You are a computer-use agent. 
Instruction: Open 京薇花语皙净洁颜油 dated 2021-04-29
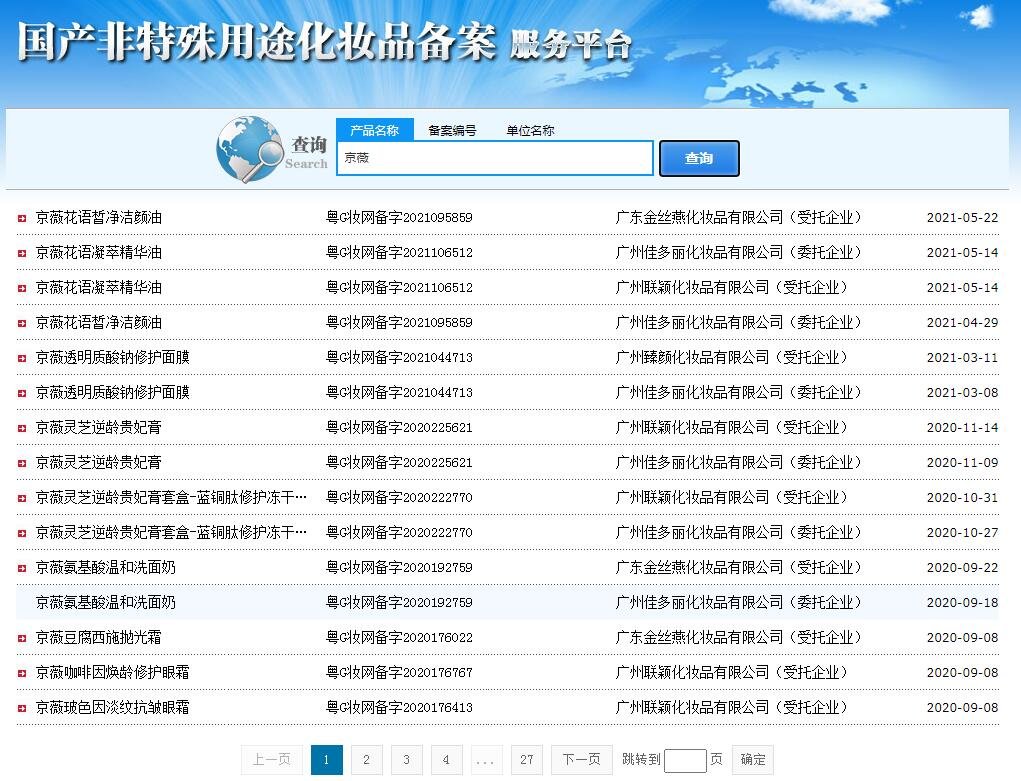point(99,323)
